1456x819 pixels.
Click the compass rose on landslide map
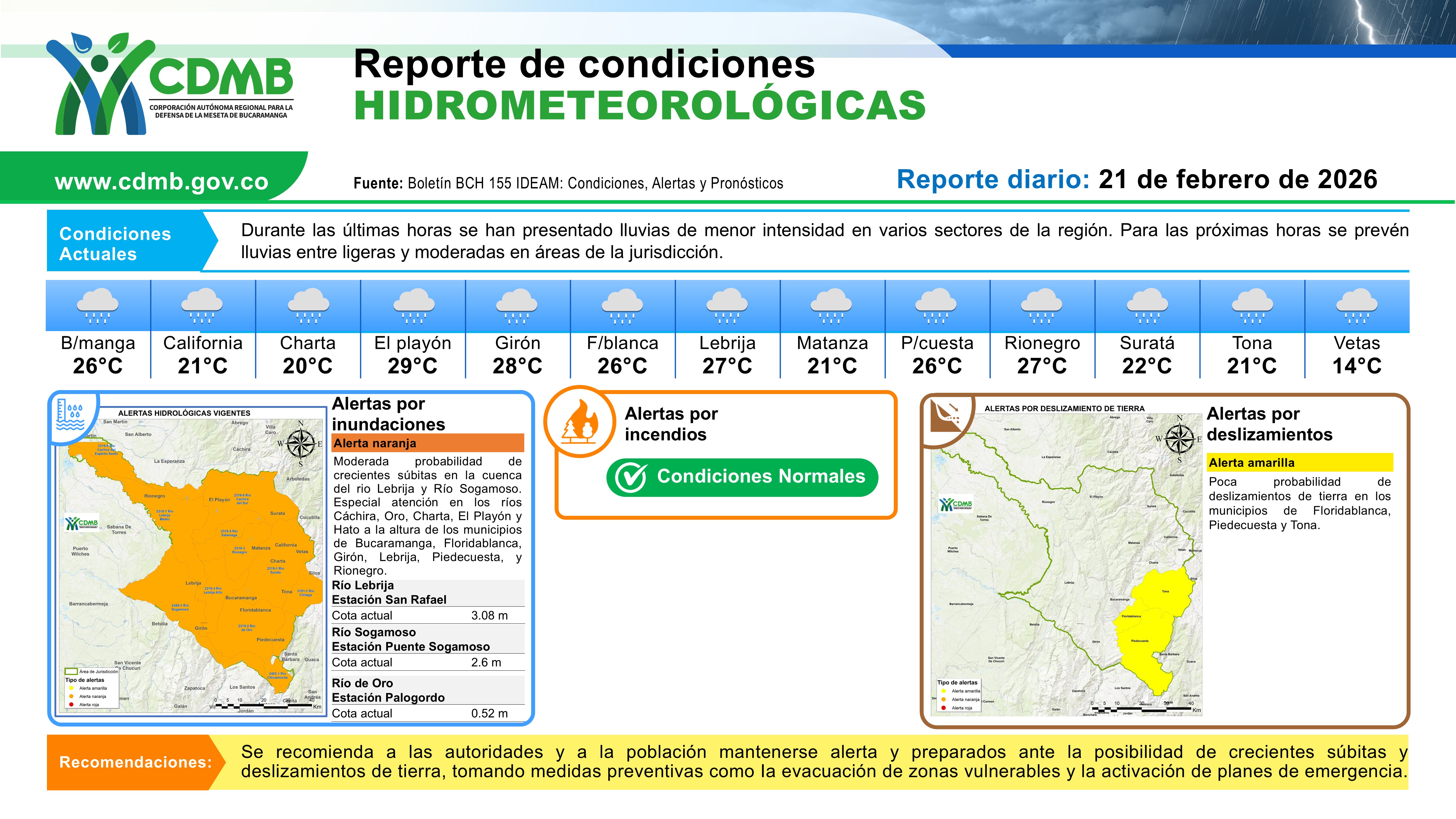click(1179, 439)
